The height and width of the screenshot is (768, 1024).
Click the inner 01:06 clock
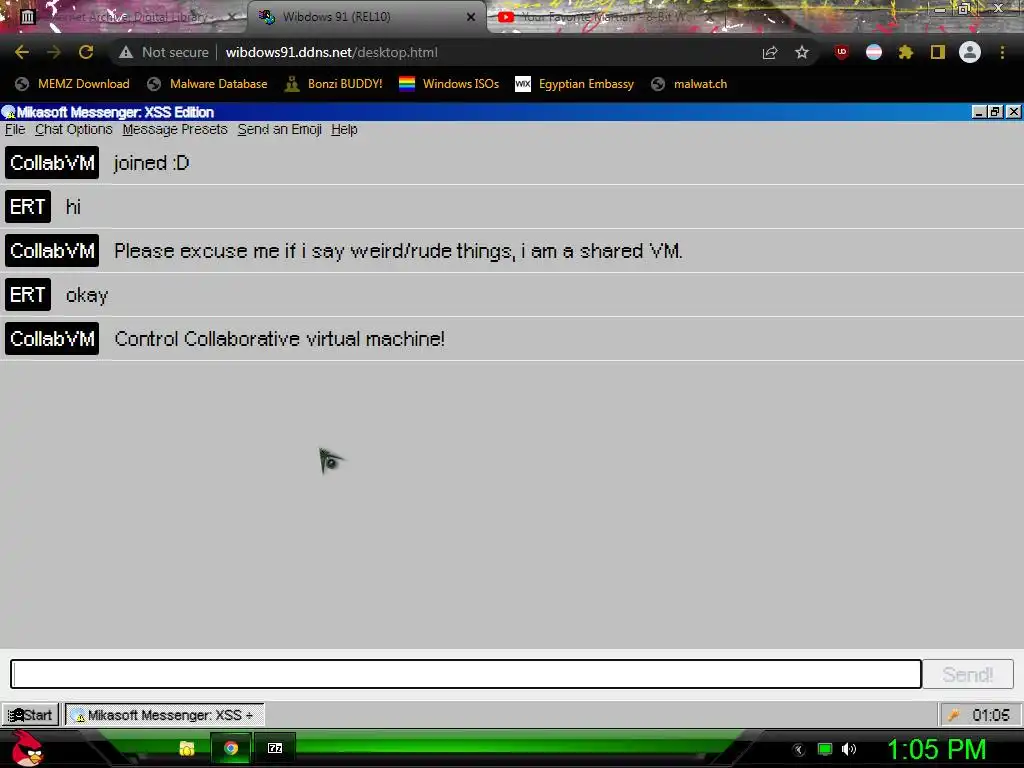991,715
